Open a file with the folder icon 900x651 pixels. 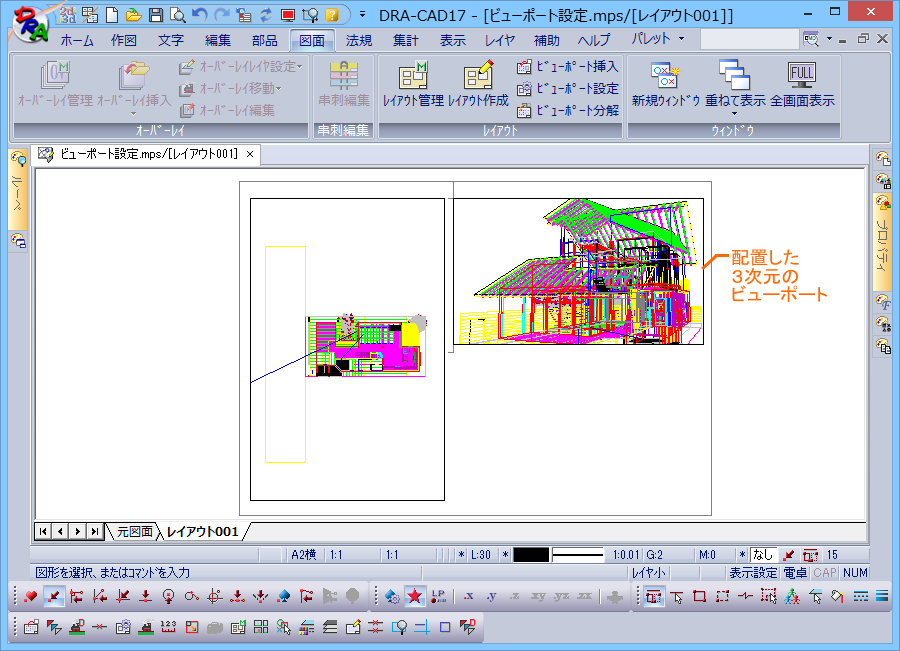coord(134,15)
